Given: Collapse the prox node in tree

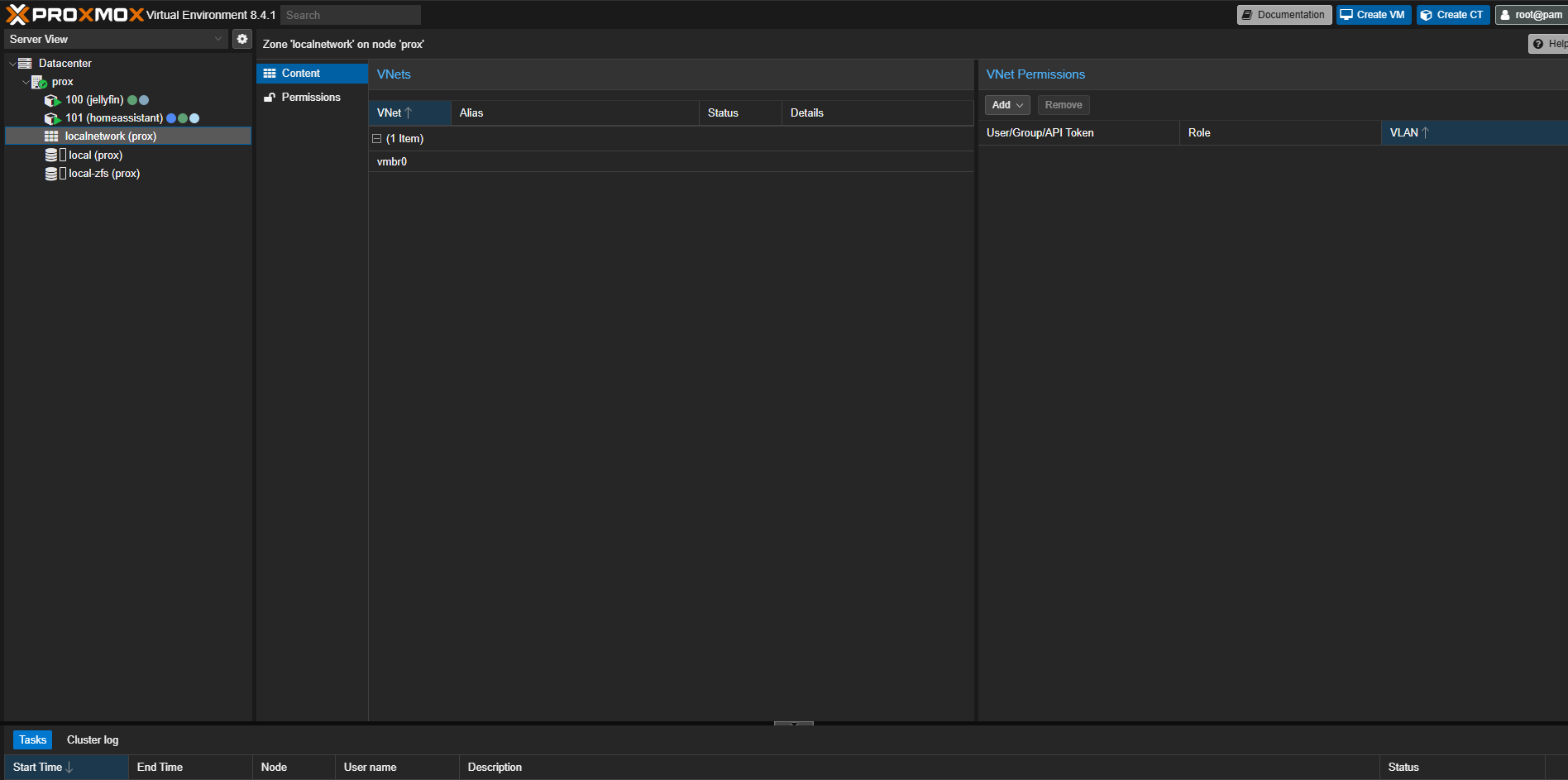Looking at the screenshot, I should point(26,82).
